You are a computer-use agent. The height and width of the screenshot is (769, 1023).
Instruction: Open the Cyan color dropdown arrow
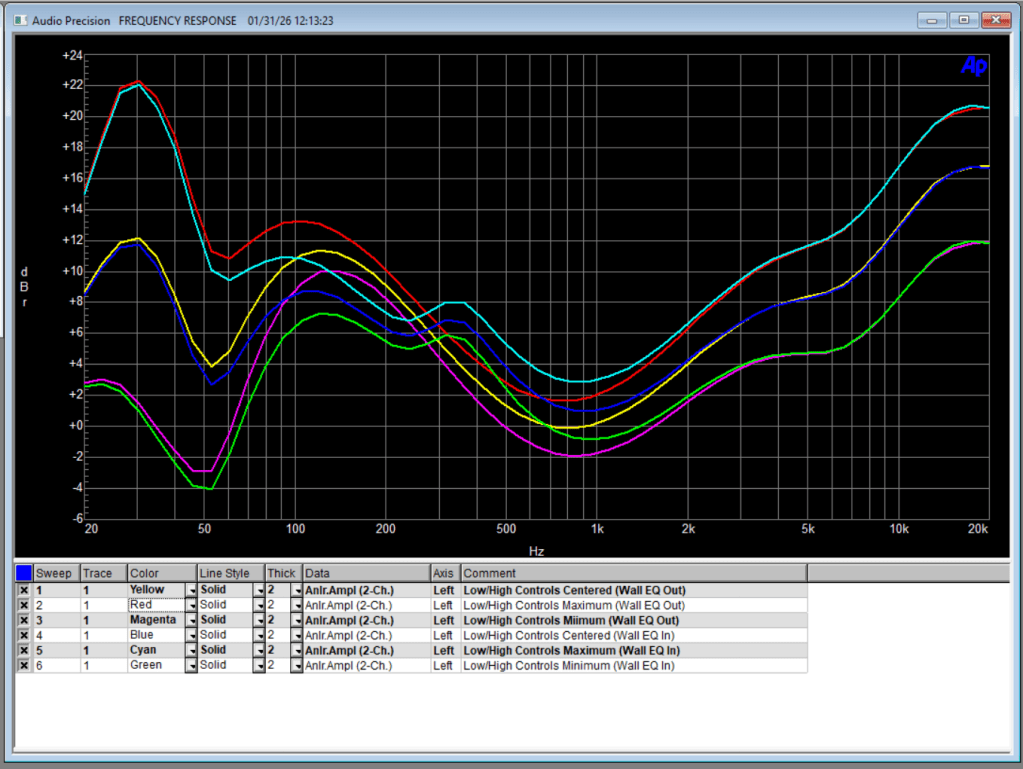pos(191,650)
